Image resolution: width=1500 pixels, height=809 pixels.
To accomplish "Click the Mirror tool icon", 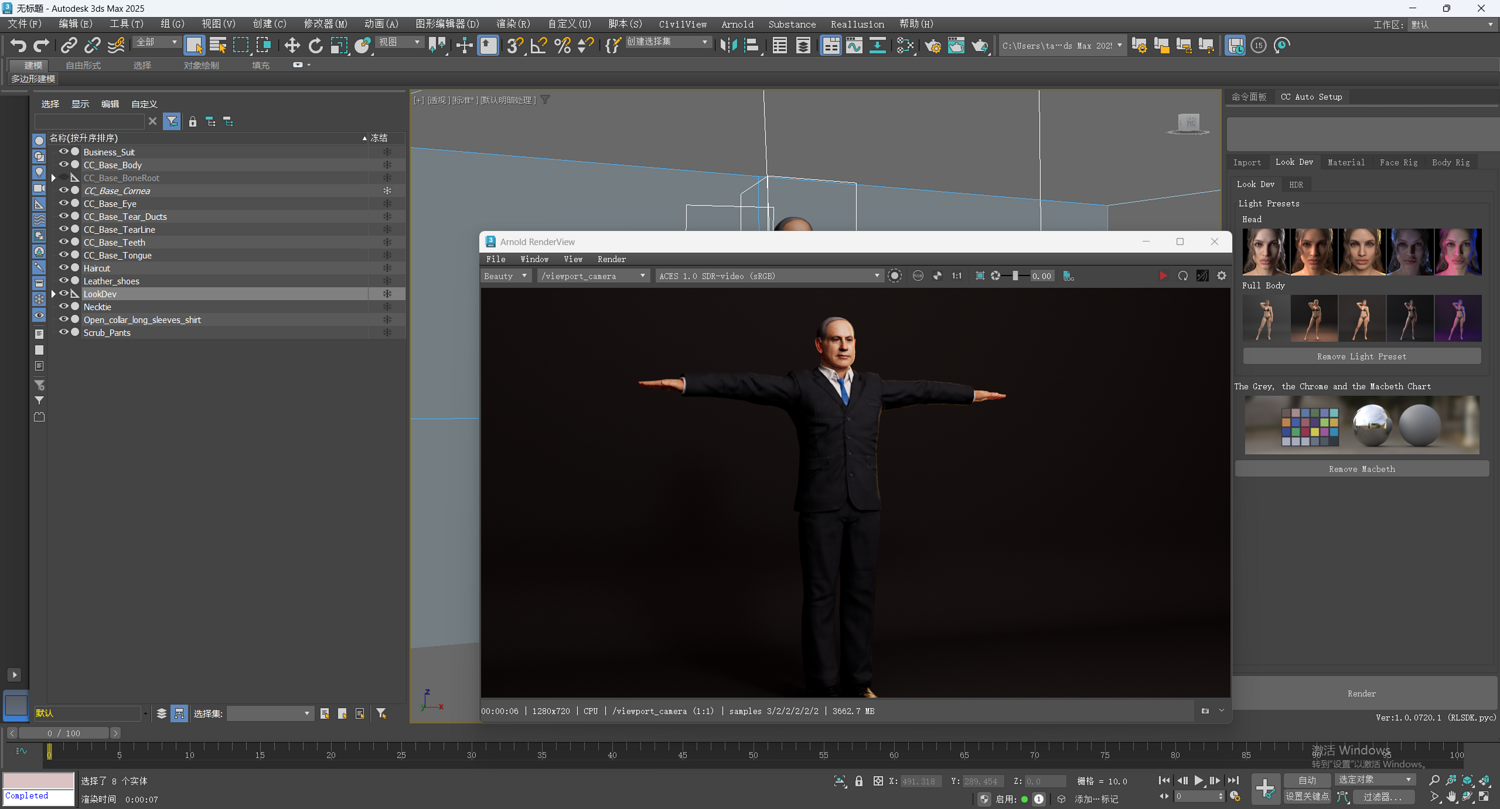I will tap(728, 45).
